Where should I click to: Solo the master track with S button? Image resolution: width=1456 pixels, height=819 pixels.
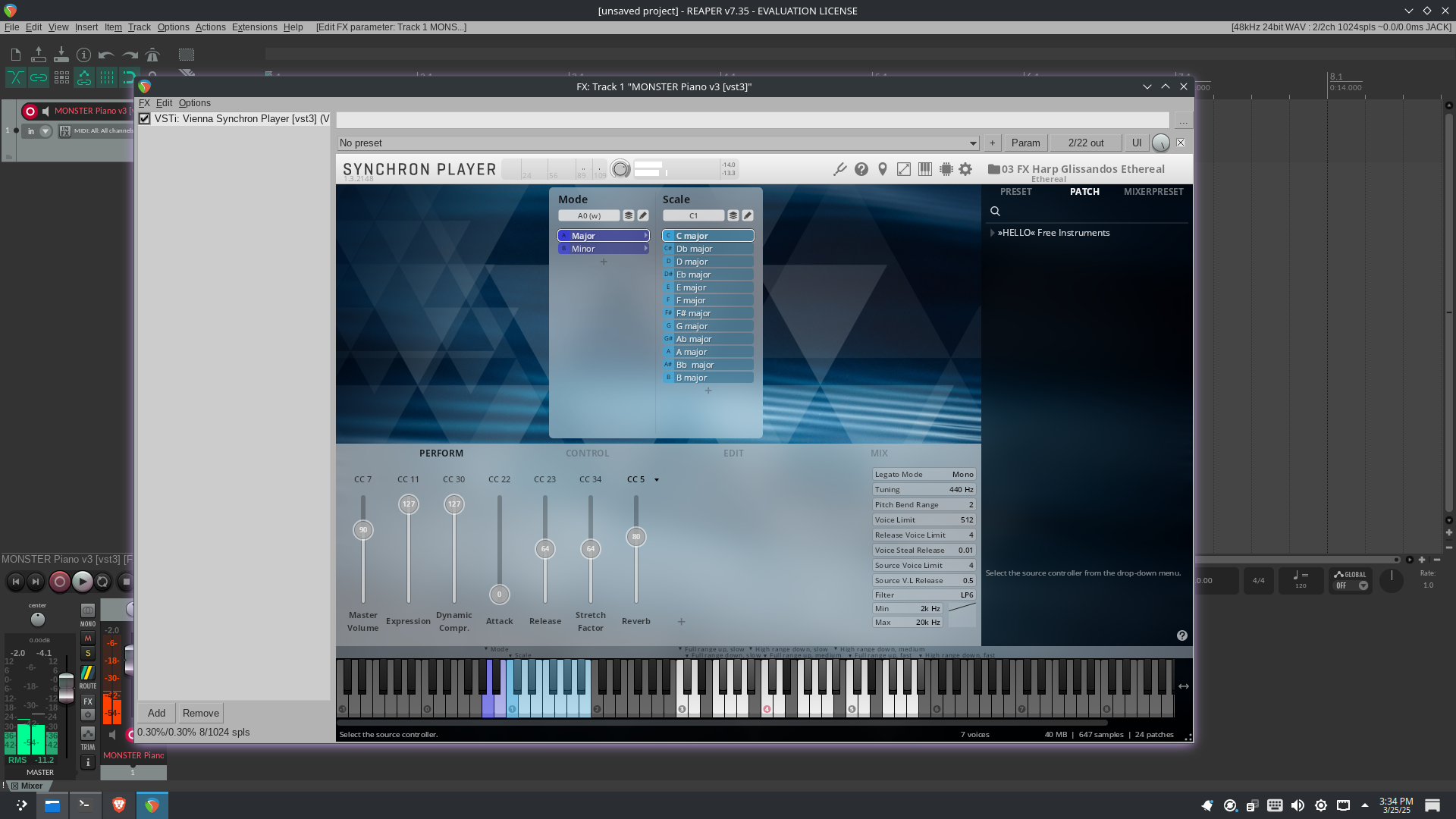(88, 654)
